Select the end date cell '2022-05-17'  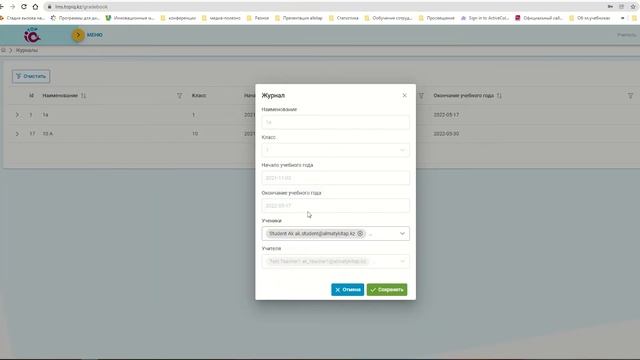click(x=446, y=115)
